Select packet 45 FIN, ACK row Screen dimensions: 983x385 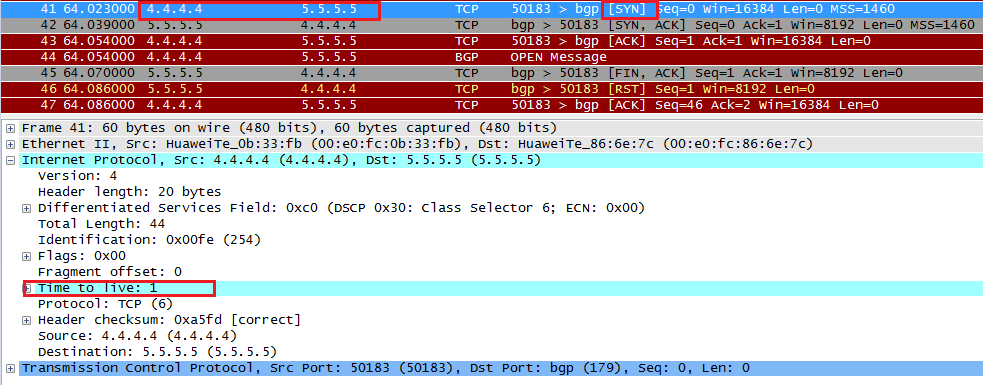pos(492,73)
